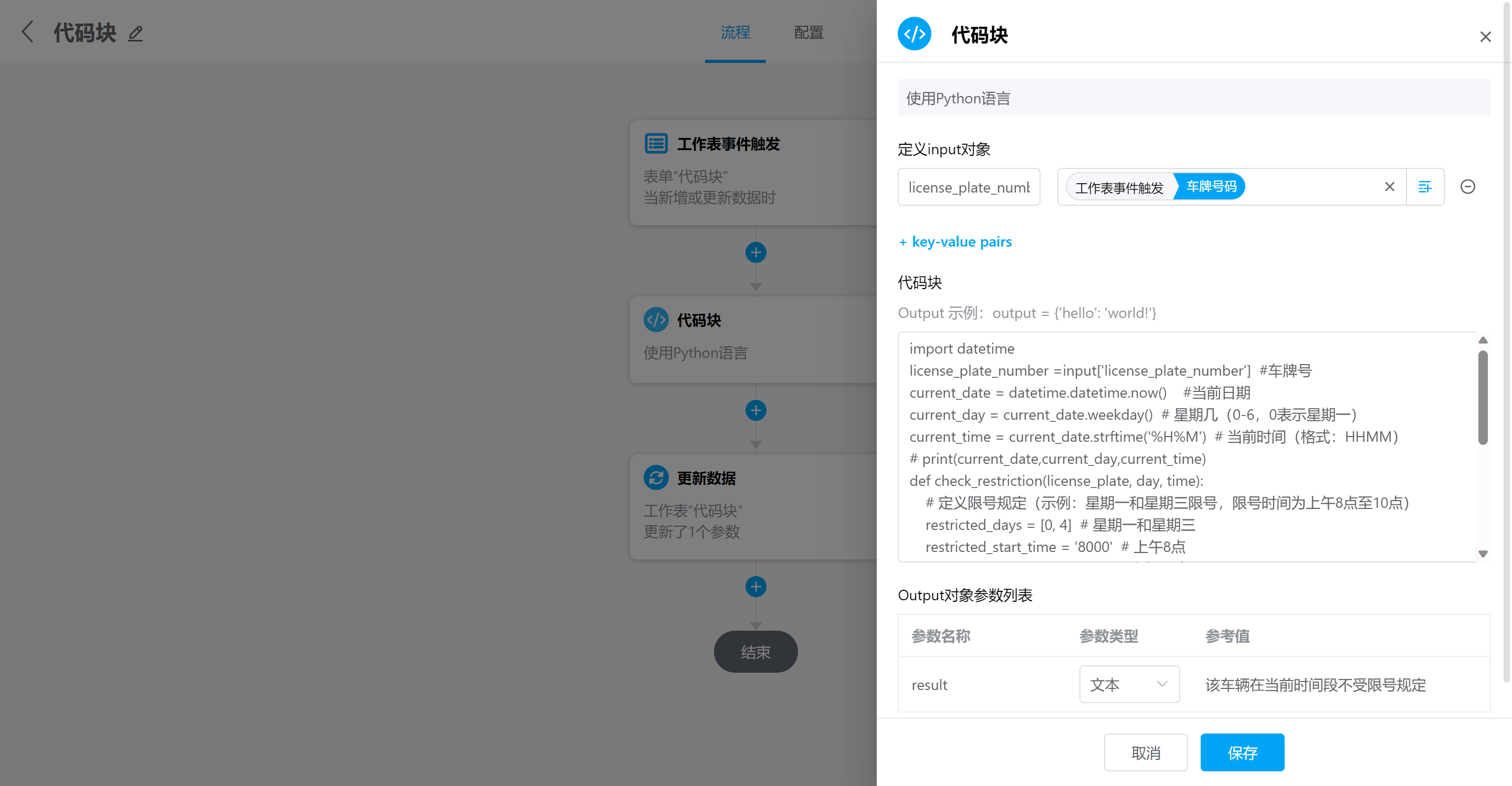Screen dimensions: 1512x786
Task: Click the reference value 该车辆在当前时间段不受限号规定
Action: point(1315,685)
